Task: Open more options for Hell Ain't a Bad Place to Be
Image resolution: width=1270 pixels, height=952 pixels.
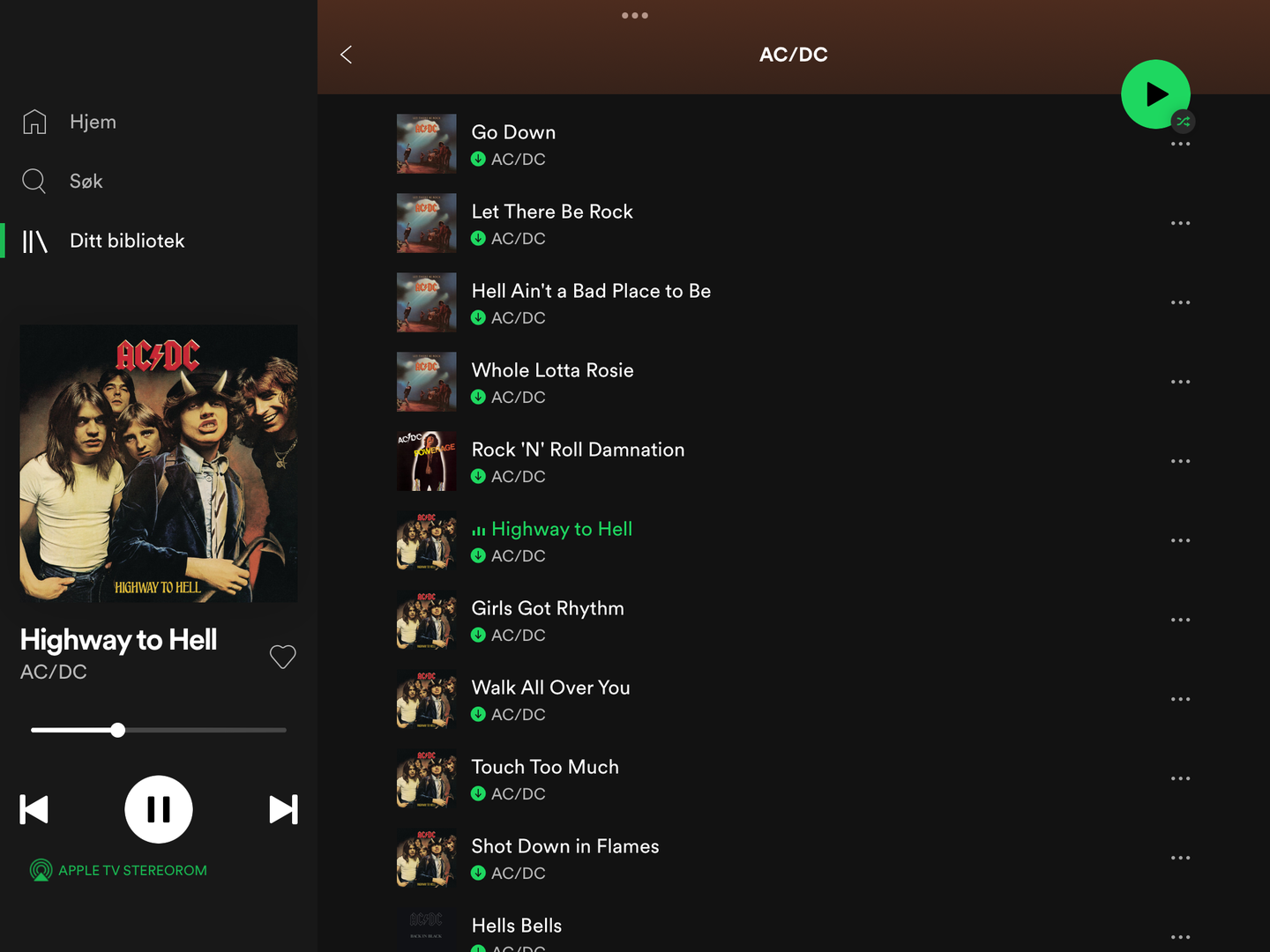Action: 1180,302
